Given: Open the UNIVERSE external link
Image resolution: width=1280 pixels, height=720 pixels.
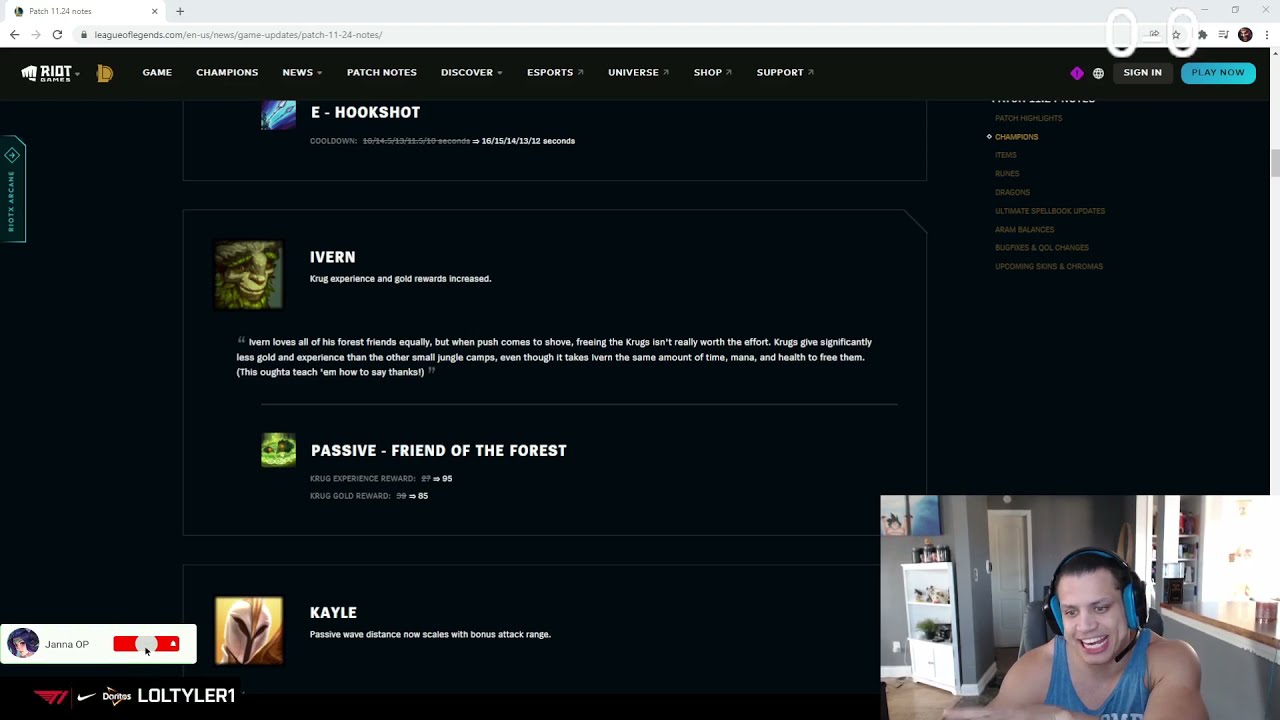Looking at the screenshot, I should [638, 73].
